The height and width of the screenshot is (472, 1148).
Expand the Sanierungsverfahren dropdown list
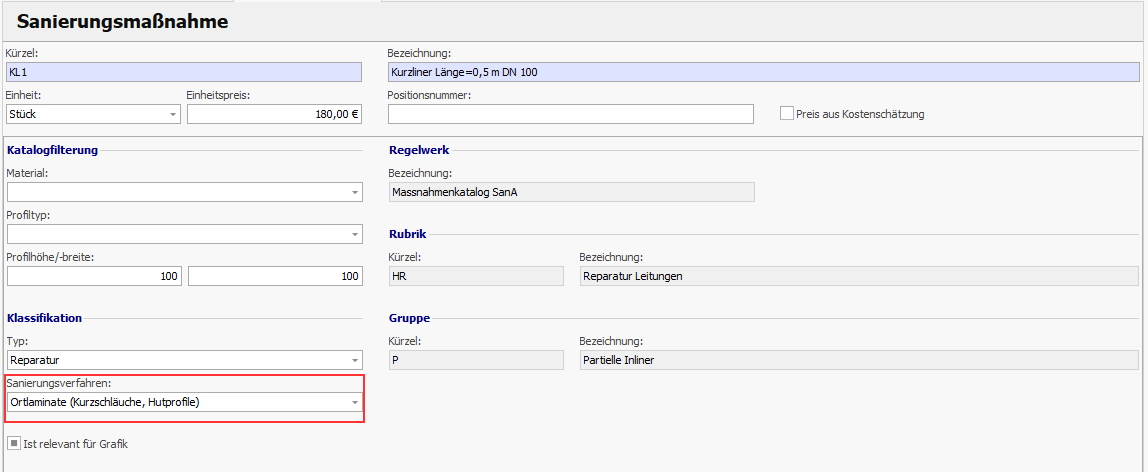pyautogui.click(x=355, y=402)
